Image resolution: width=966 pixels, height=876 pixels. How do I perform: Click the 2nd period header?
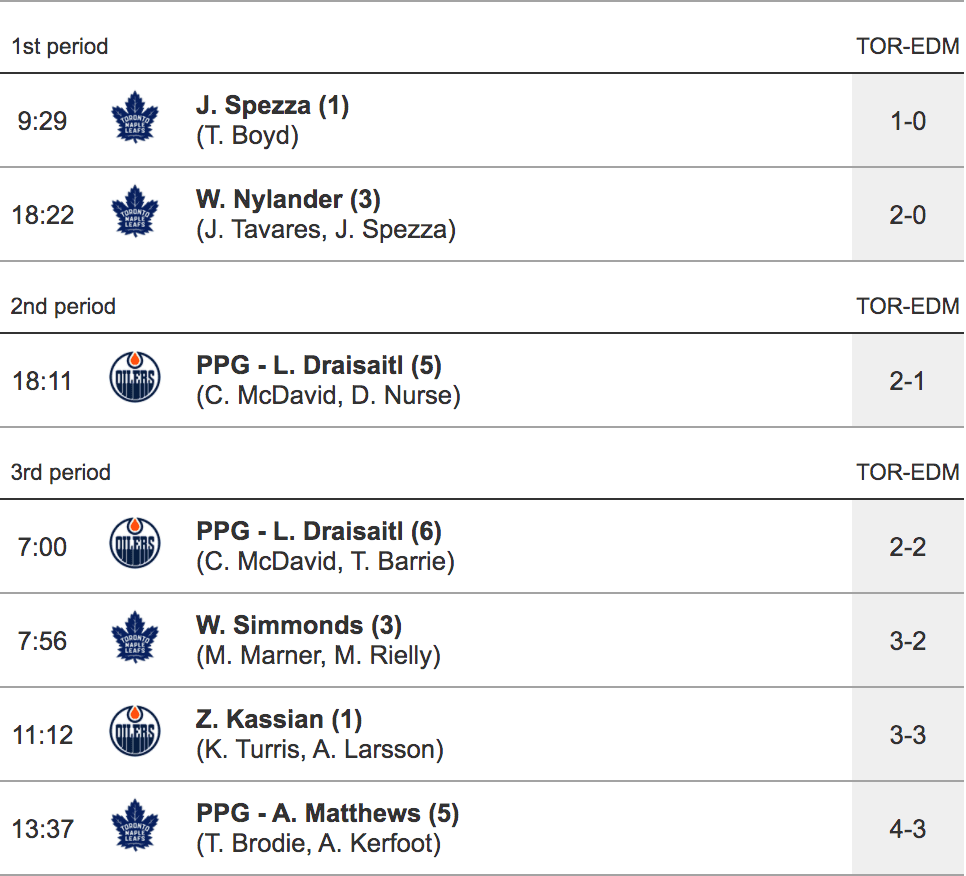click(x=63, y=307)
